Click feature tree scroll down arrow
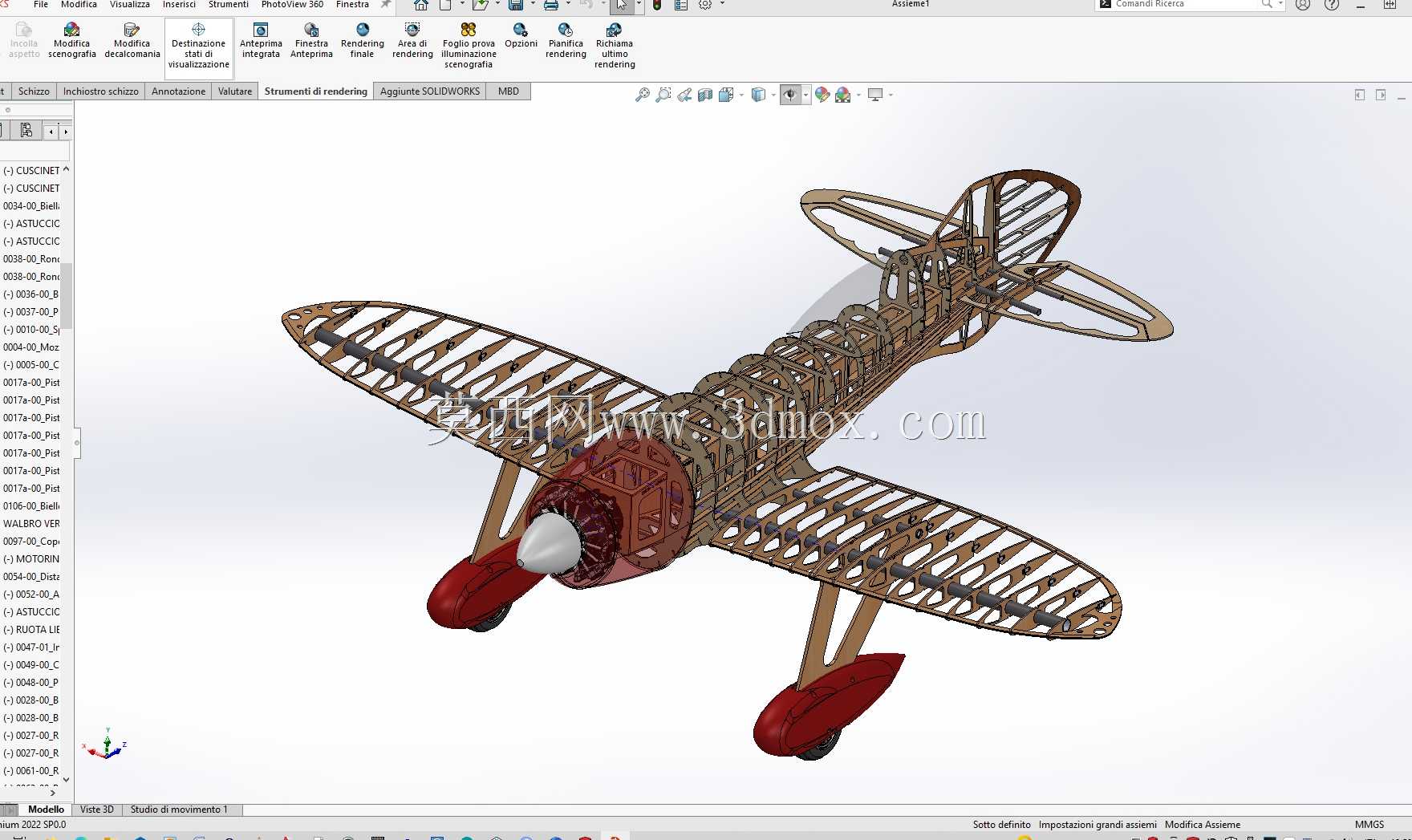This screenshot has height=840, width=1412. (x=66, y=779)
